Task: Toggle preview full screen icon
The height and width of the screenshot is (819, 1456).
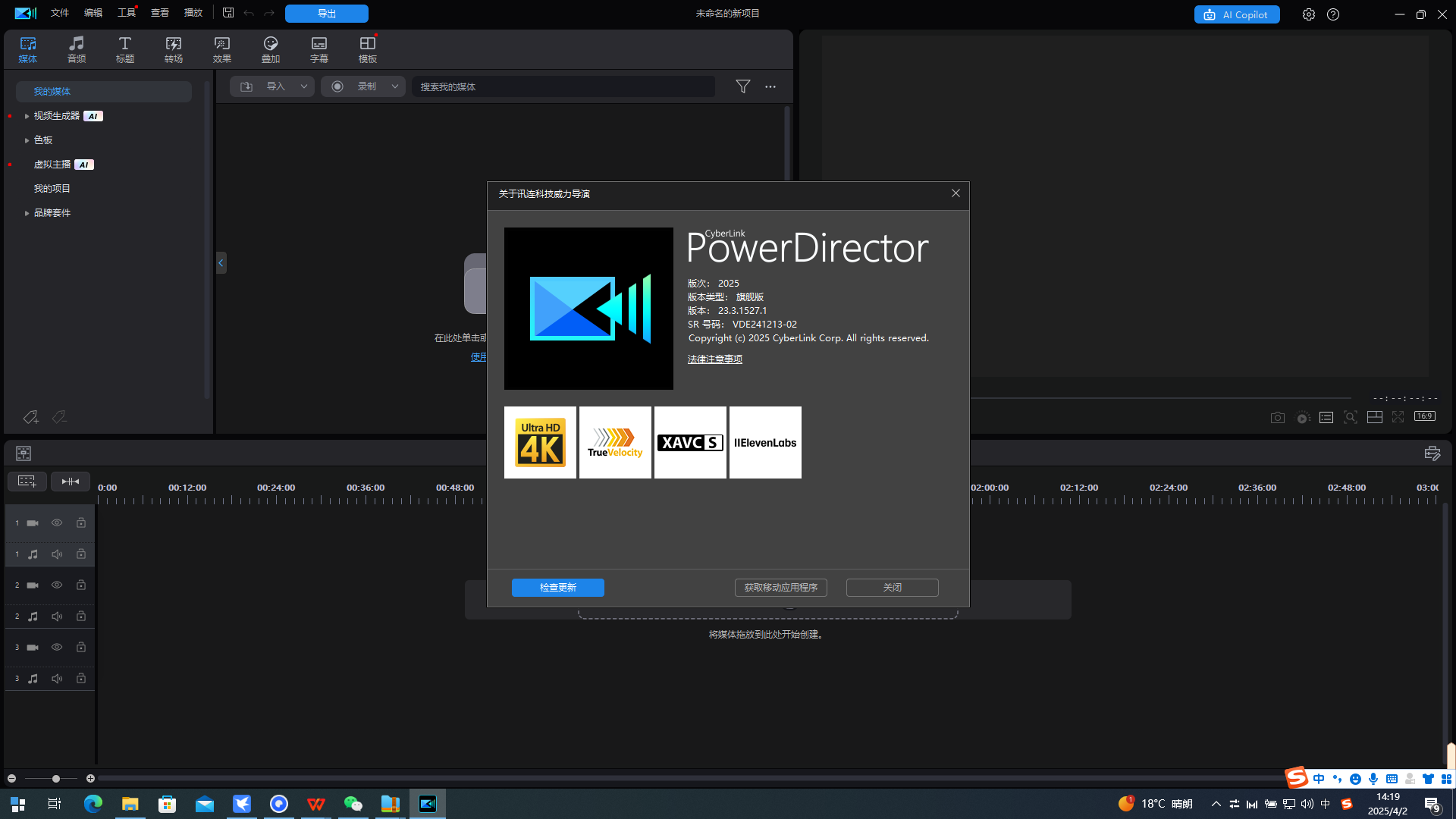Action: pyautogui.click(x=1398, y=417)
